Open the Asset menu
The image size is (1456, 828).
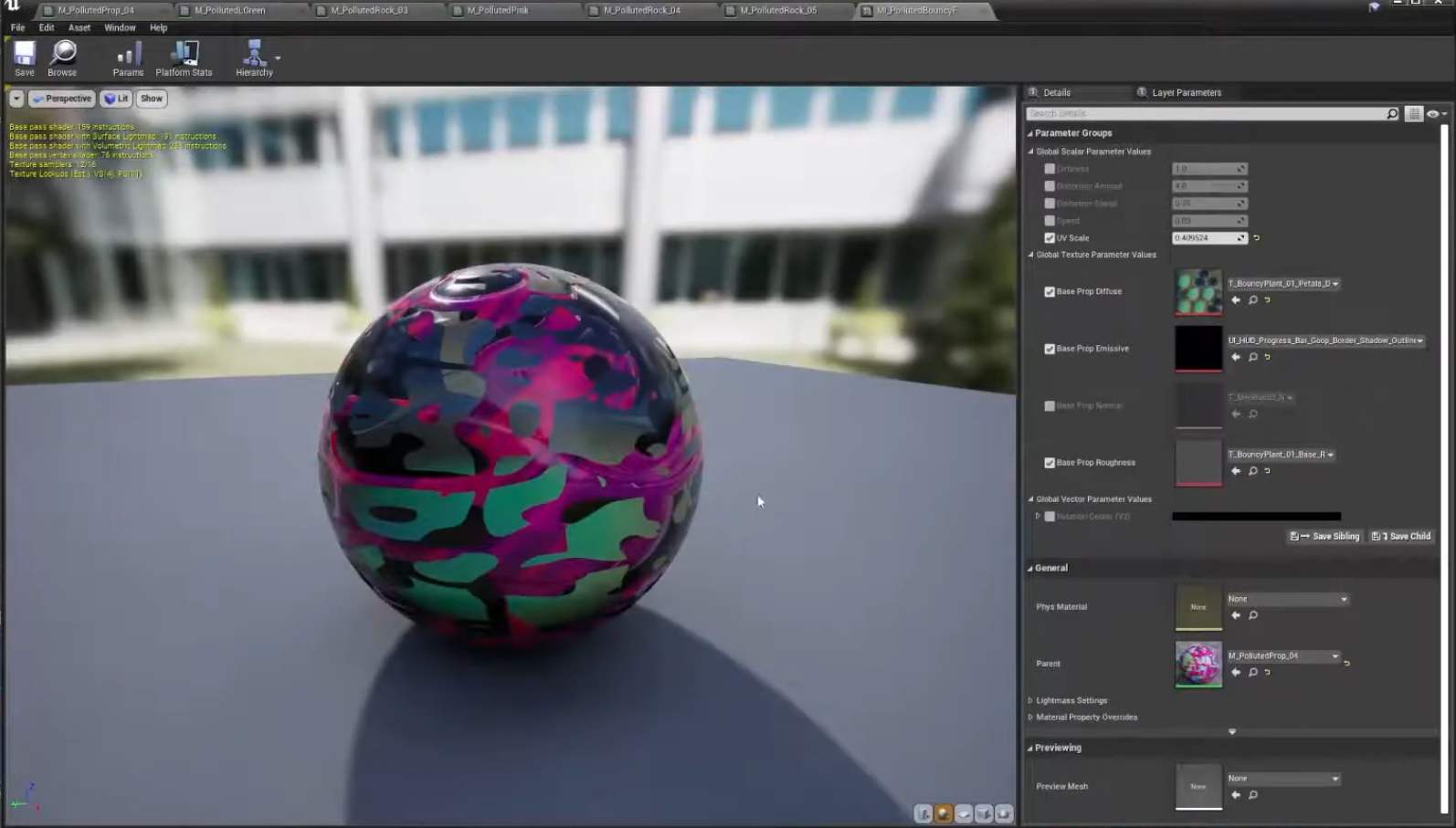point(79,27)
